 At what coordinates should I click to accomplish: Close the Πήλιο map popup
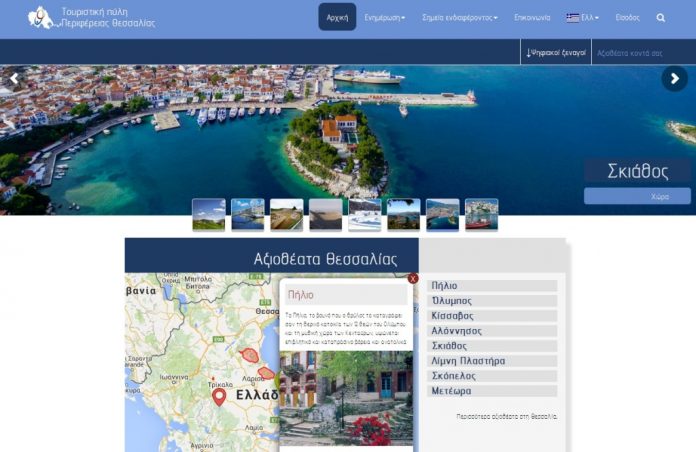[x=413, y=278]
